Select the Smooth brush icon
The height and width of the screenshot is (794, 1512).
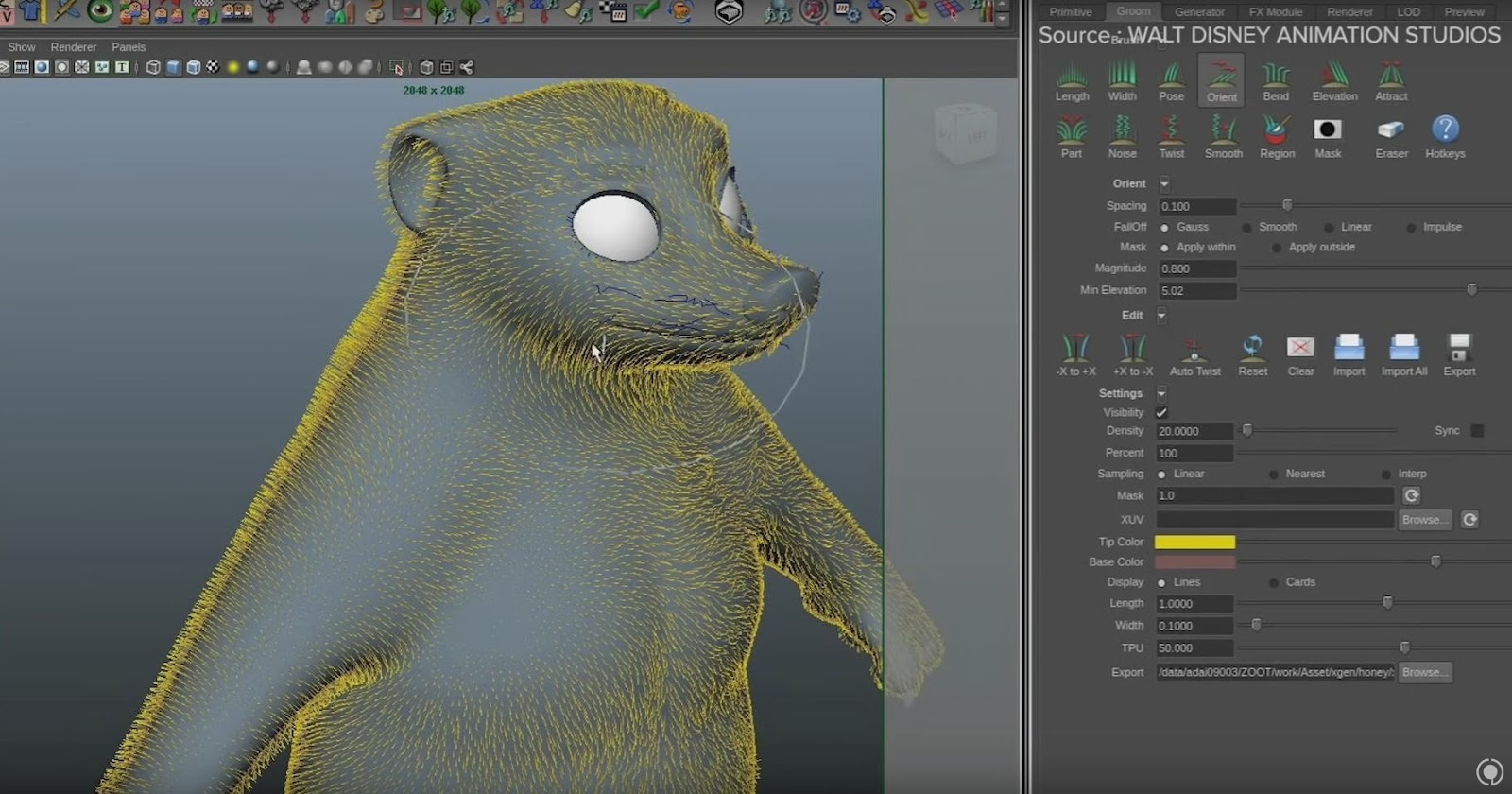[1223, 138]
